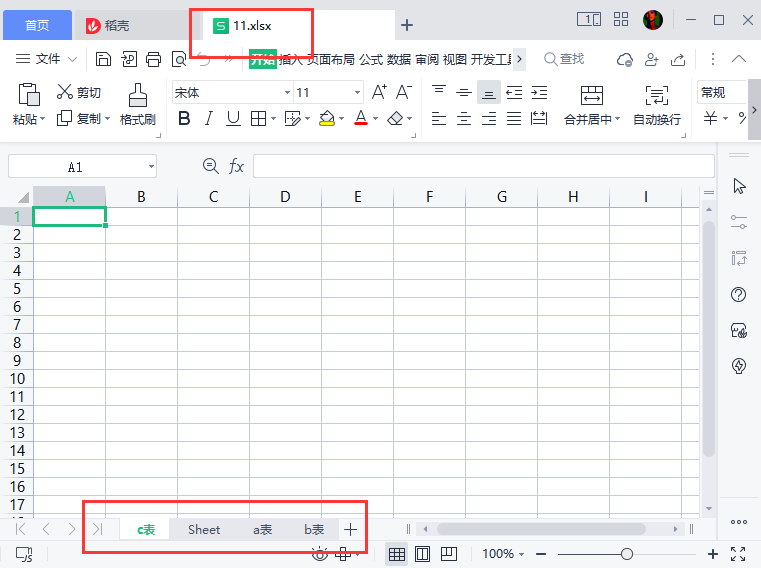This screenshot has width=761, height=568.
Task: Select the a表 worksheet tab
Action: (263, 530)
